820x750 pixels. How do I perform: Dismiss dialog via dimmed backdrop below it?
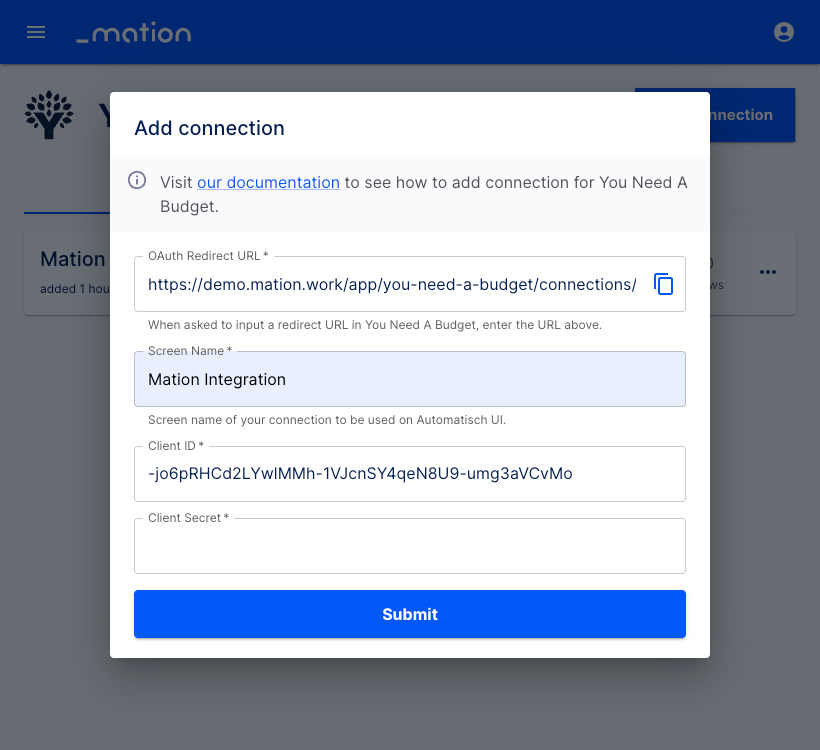[409, 703]
